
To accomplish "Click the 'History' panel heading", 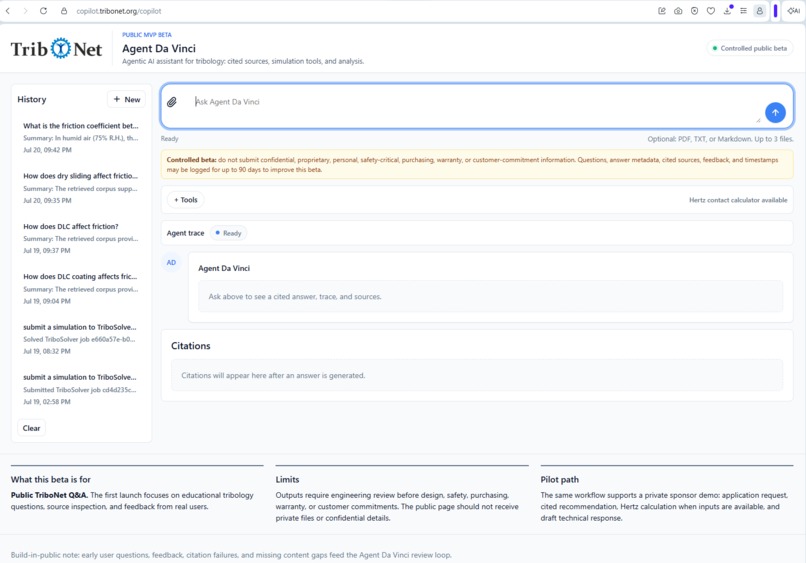I will click(32, 99).
